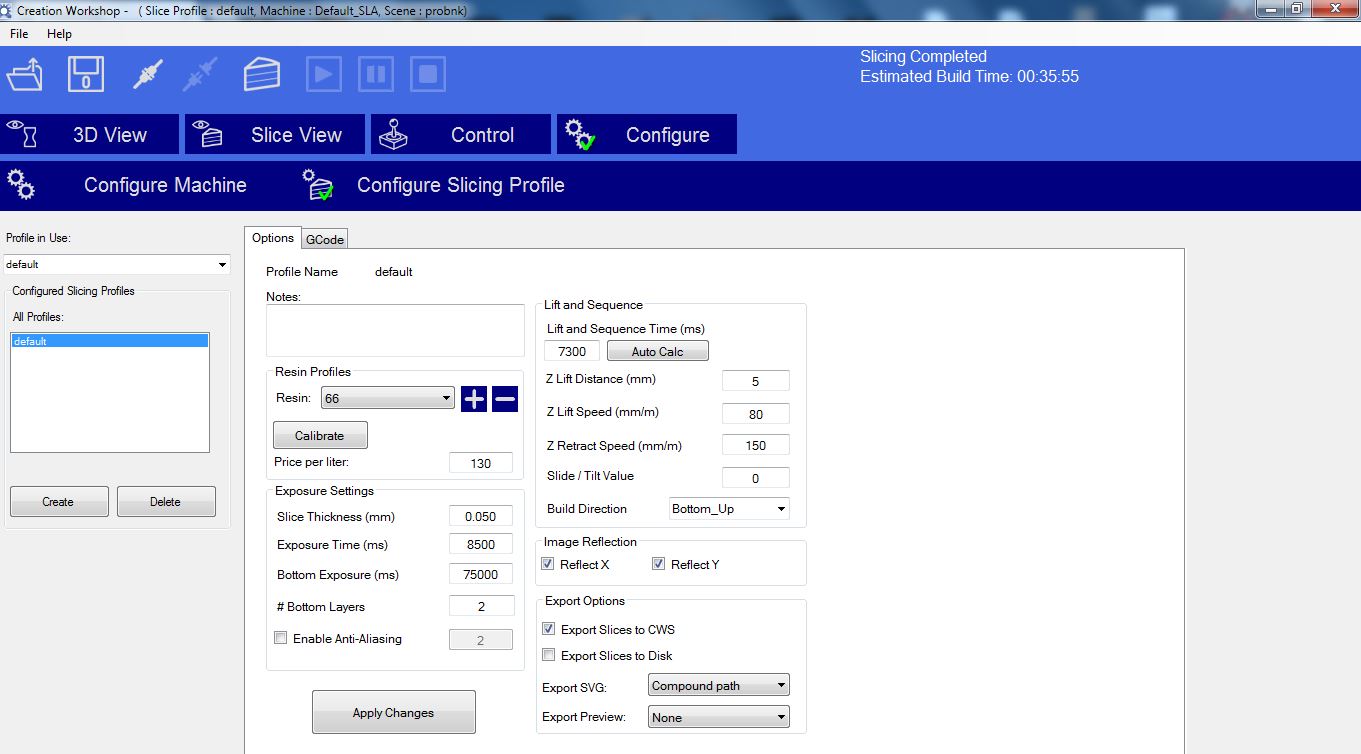Add a resin profile with plus icon
Image resolution: width=1361 pixels, height=754 pixels.
474,400
